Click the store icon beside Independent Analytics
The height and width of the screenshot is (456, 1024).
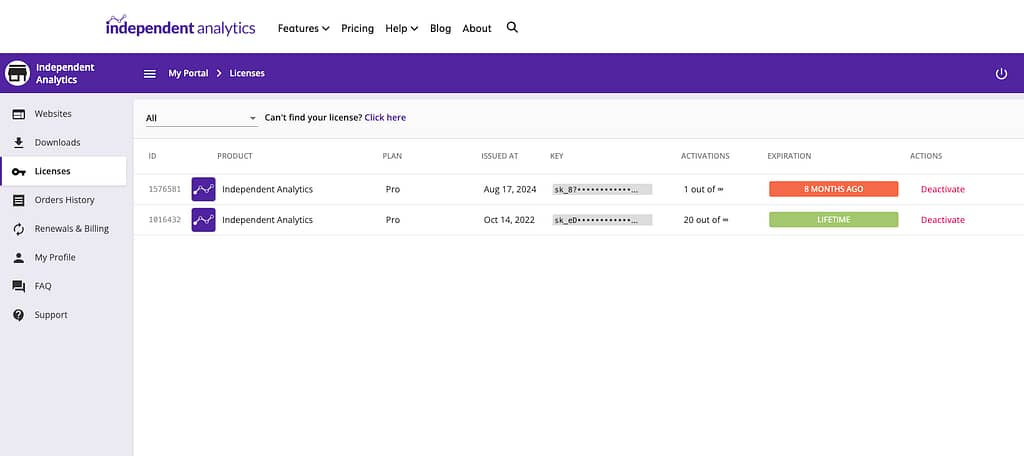[x=17, y=74]
